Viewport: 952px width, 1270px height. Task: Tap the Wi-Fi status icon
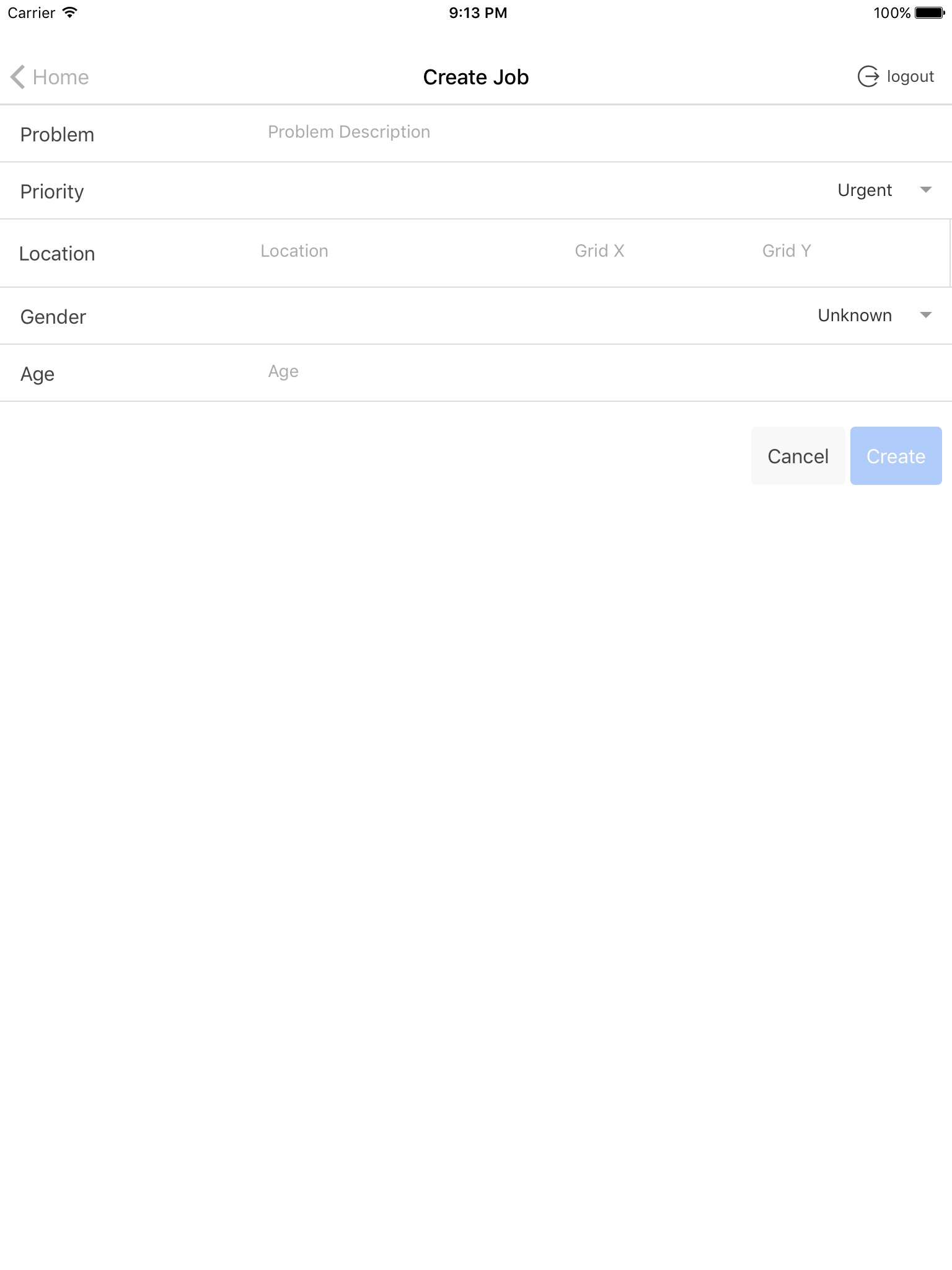(70, 13)
